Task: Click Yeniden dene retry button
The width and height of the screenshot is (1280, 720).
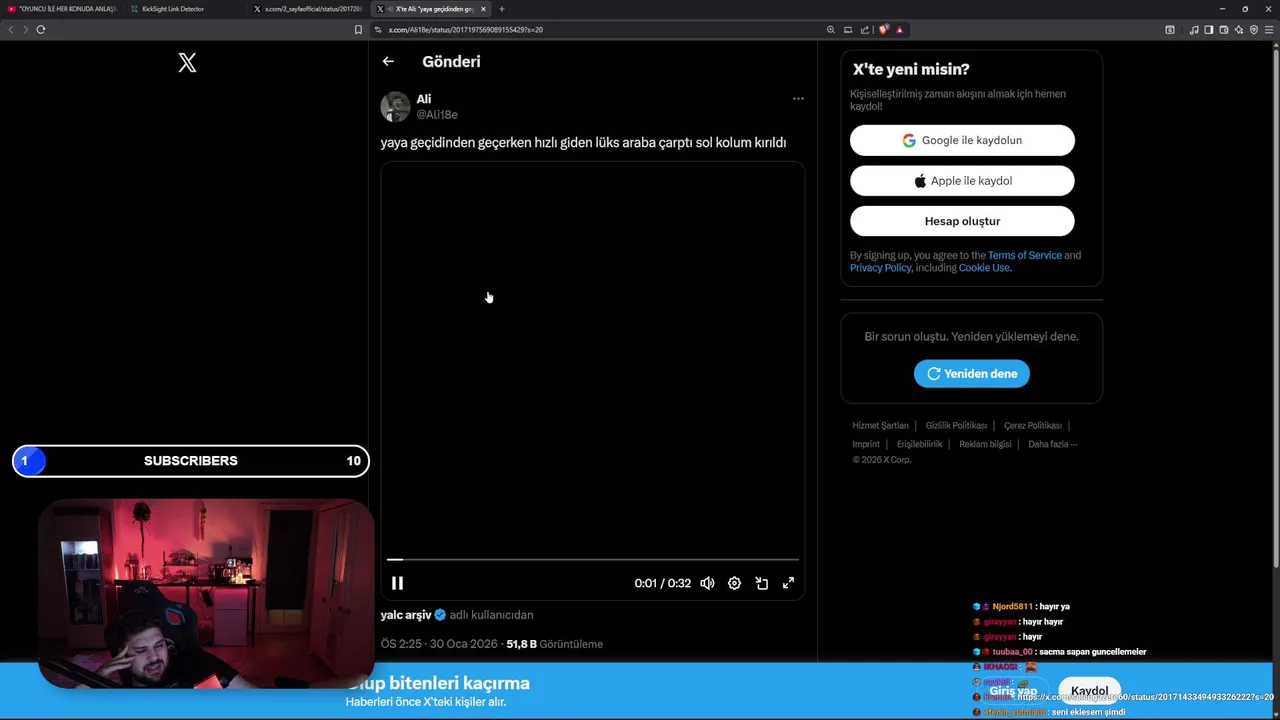Action: point(971,373)
